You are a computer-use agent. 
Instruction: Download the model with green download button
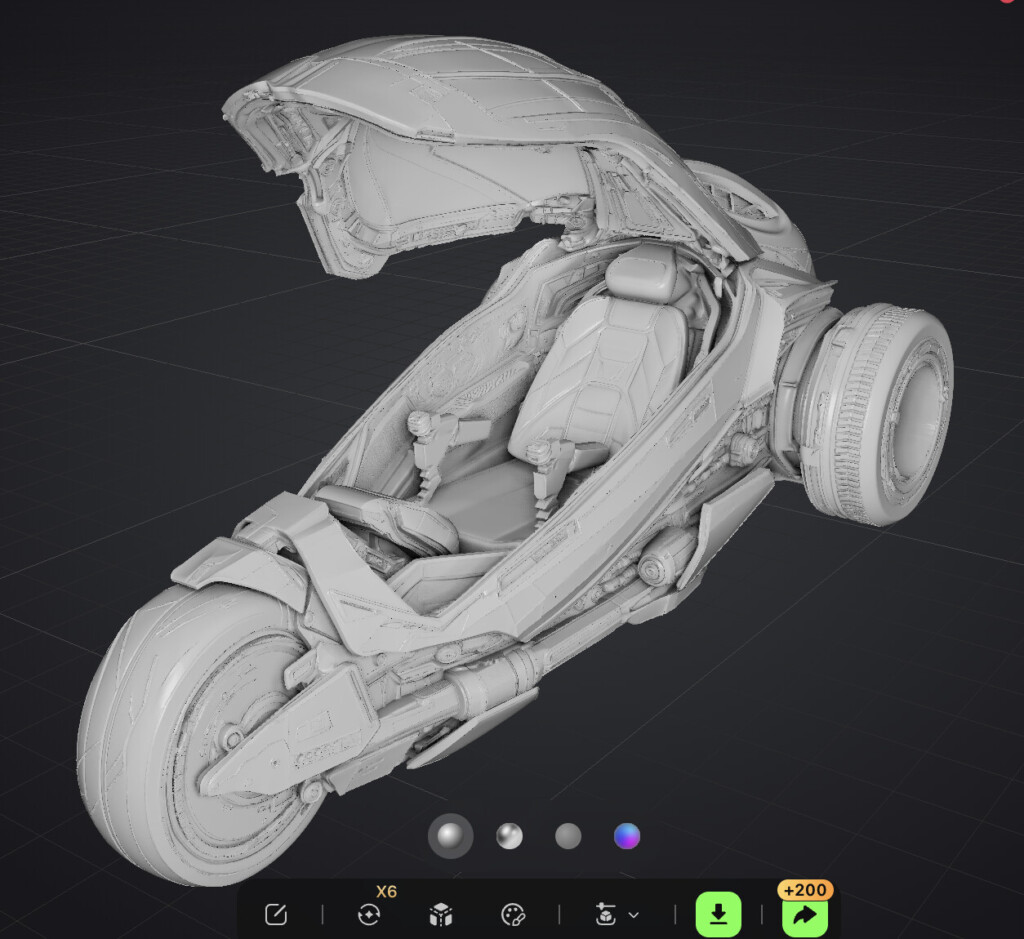tap(718, 914)
